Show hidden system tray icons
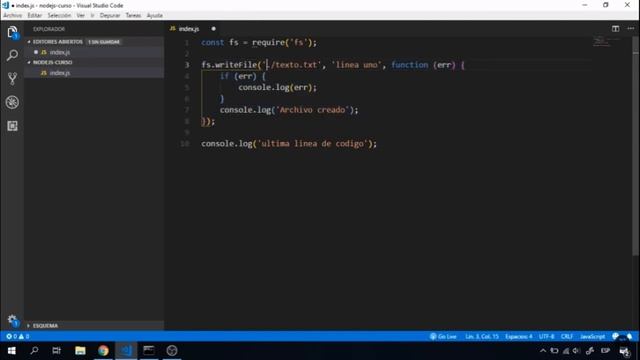Image resolution: width=640 pixels, height=360 pixels. [543, 351]
